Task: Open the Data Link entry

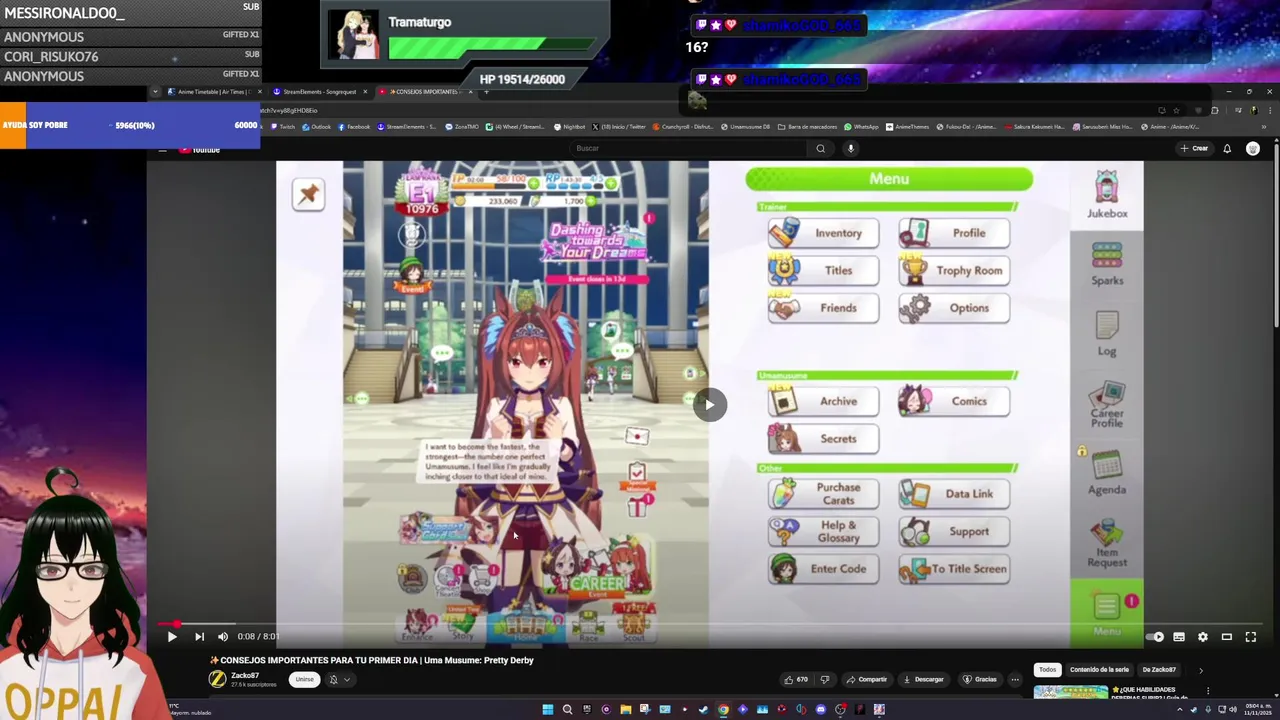Action: click(x=954, y=494)
